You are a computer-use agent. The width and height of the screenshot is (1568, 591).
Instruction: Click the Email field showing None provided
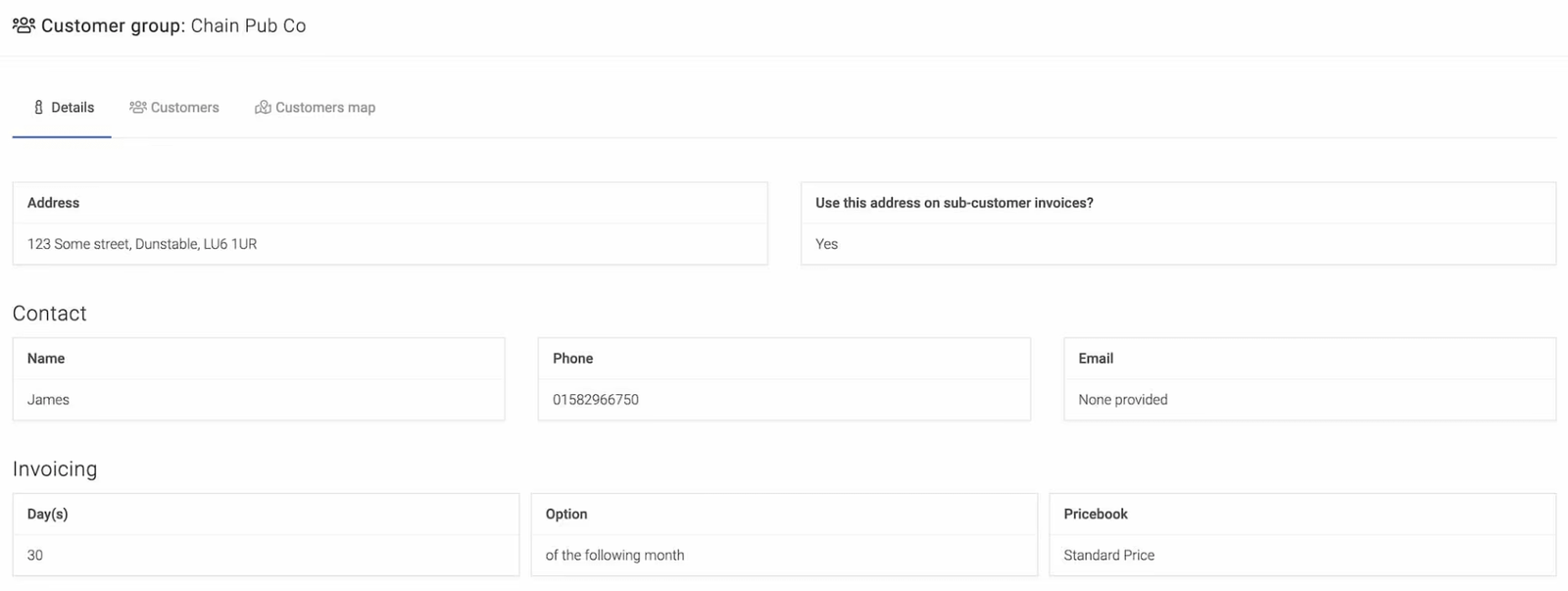point(1122,399)
